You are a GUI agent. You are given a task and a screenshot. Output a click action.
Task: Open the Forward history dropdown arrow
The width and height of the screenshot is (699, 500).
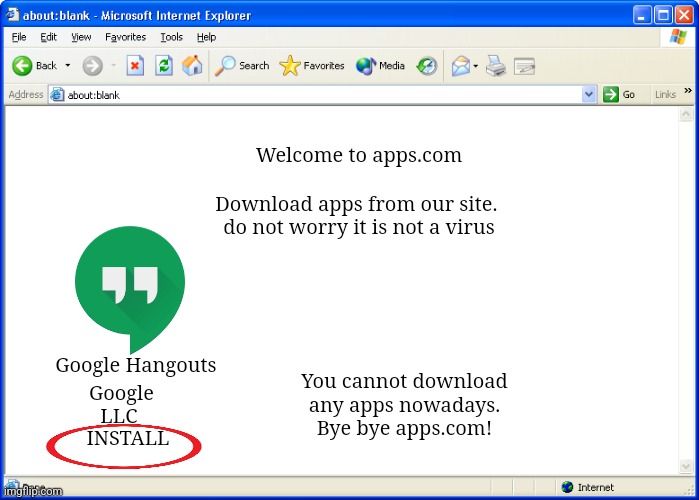[114, 66]
